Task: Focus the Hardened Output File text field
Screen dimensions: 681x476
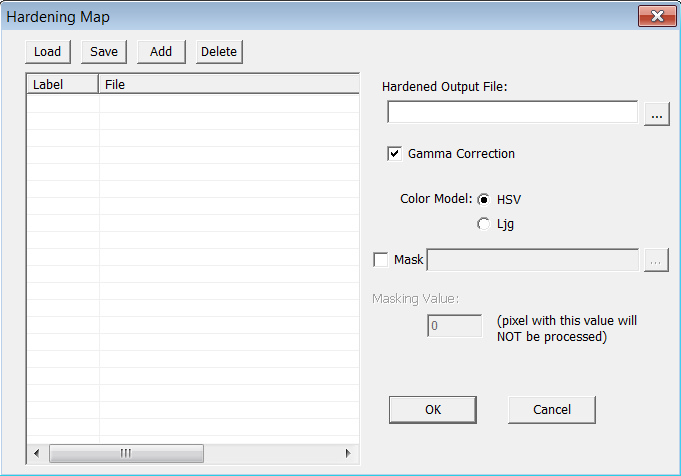Action: (512, 113)
